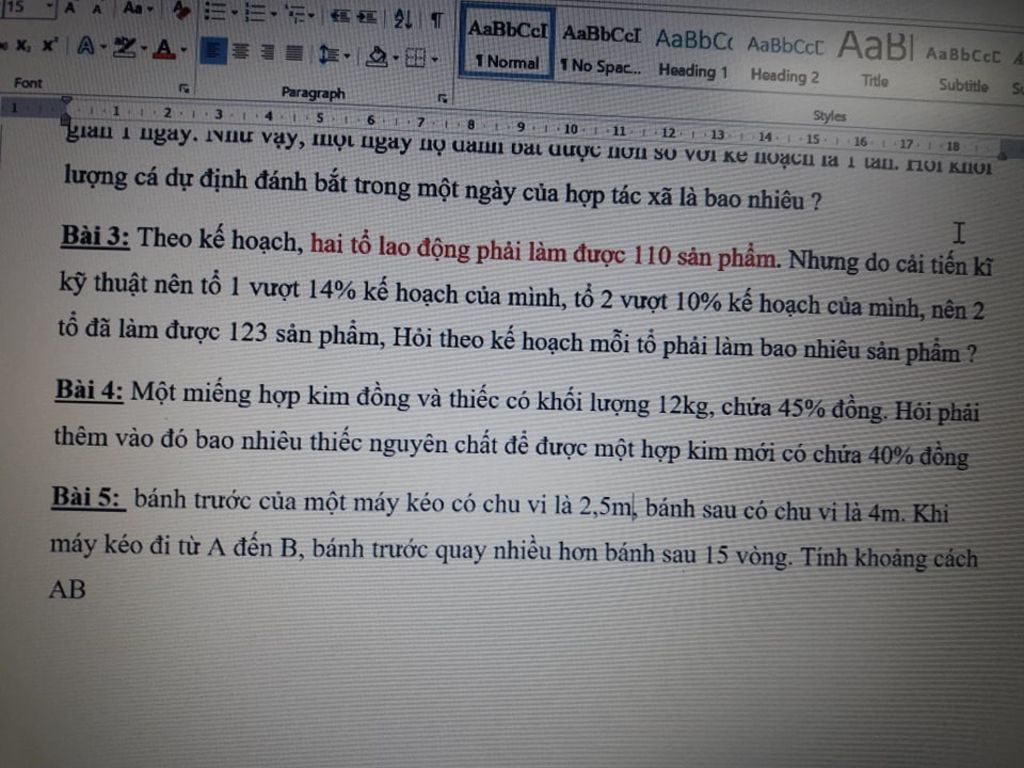Toggle show paragraph marks pilcrow
This screenshot has width=1024, height=768.
(x=436, y=20)
